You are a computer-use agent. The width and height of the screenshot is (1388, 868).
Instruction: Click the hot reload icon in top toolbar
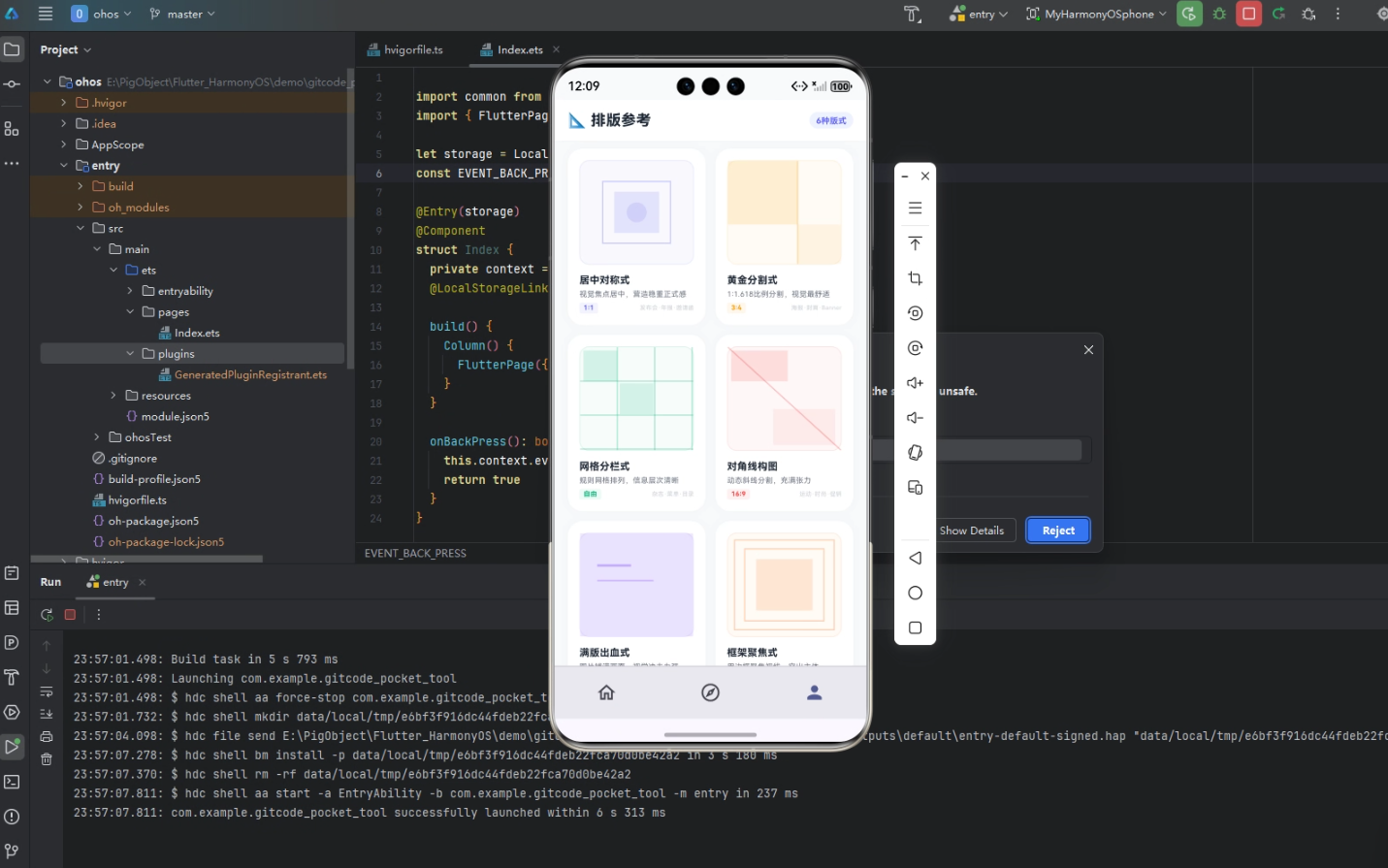(x=1279, y=14)
